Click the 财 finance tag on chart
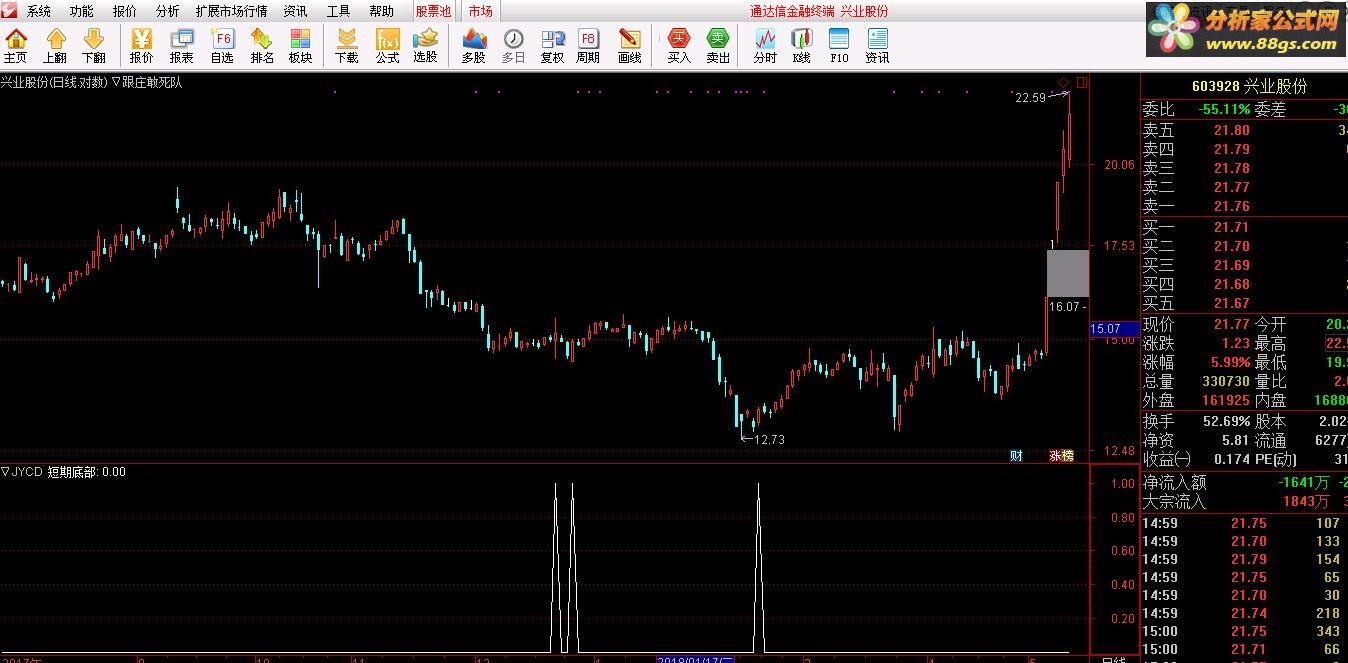 pos(1016,456)
